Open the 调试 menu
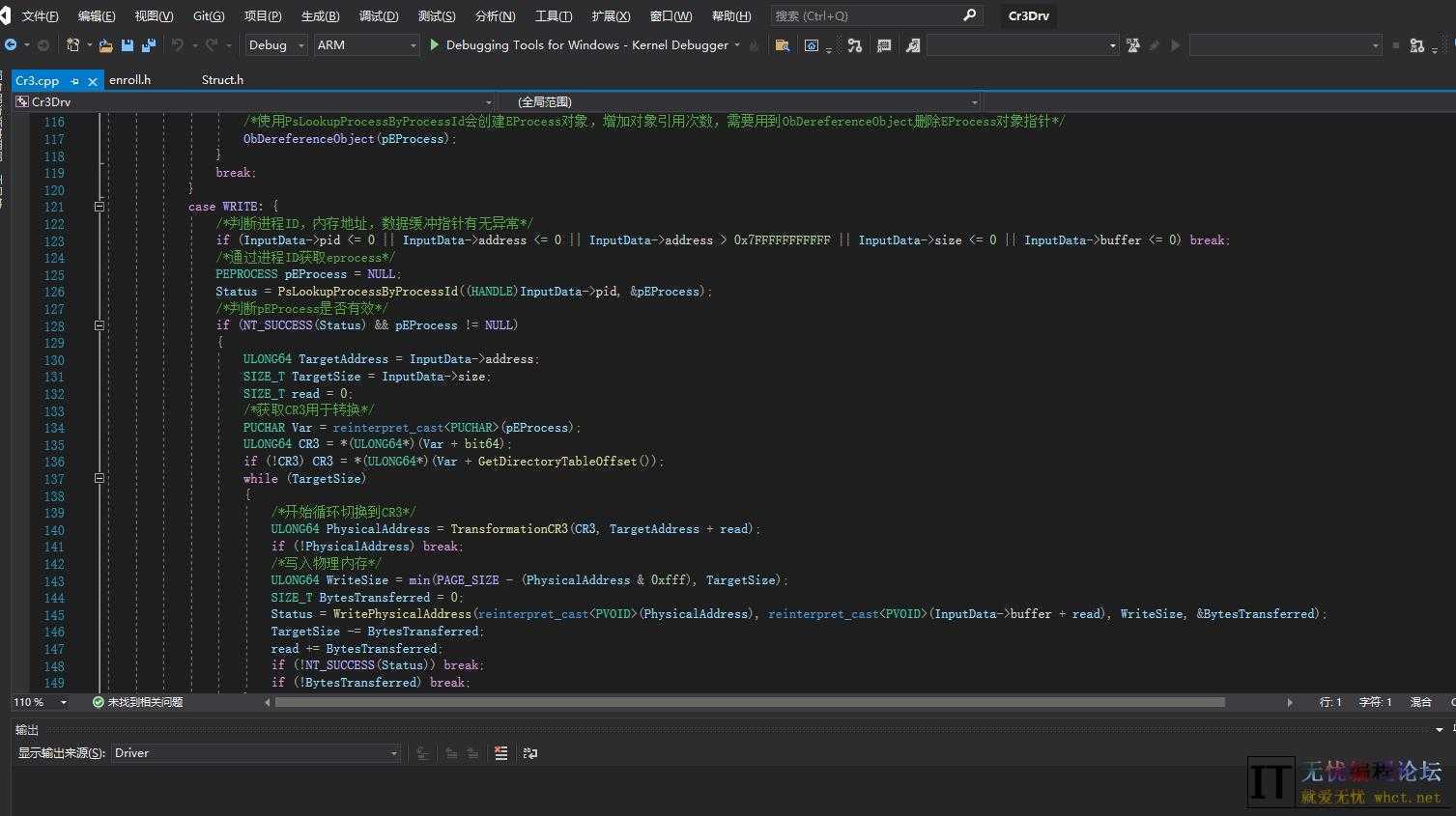The height and width of the screenshot is (816, 1456). pos(379,14)
